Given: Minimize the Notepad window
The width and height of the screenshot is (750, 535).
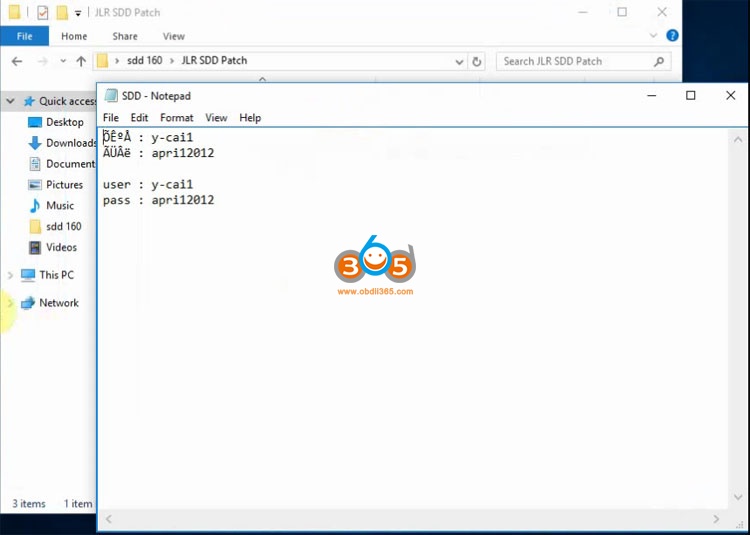Looking at the screenshot, I should pyautogui.click(x=651, y=96).
